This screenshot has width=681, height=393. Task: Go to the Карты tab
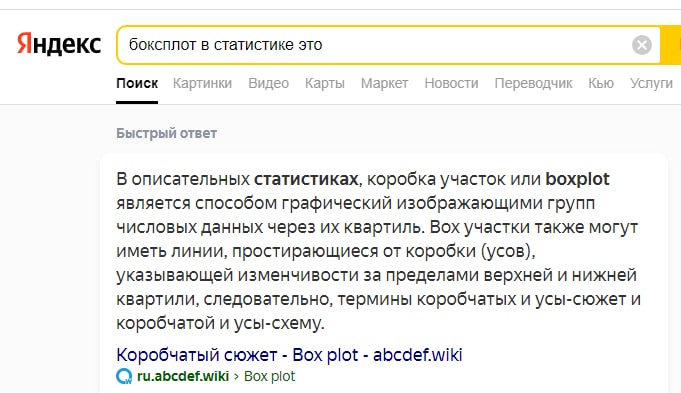[325, 83]
